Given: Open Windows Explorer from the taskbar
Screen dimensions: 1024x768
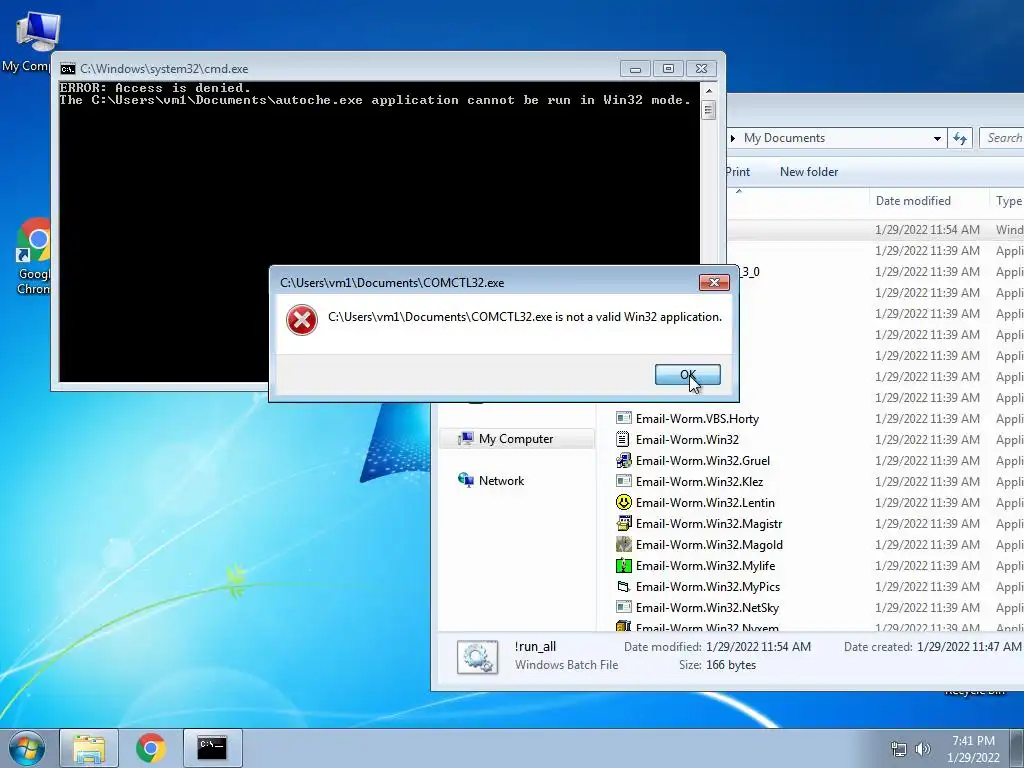Looking at the screenshot, I should coord(89,748).
